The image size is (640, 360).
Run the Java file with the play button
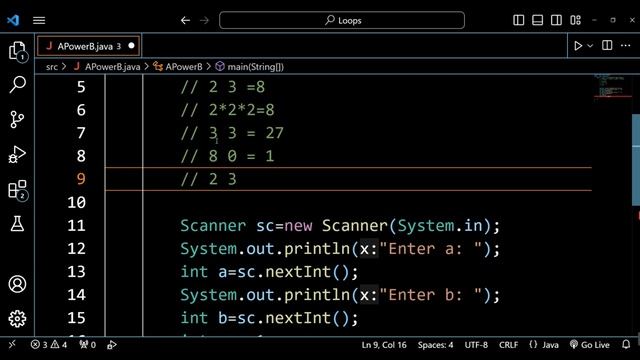(578, 46)
